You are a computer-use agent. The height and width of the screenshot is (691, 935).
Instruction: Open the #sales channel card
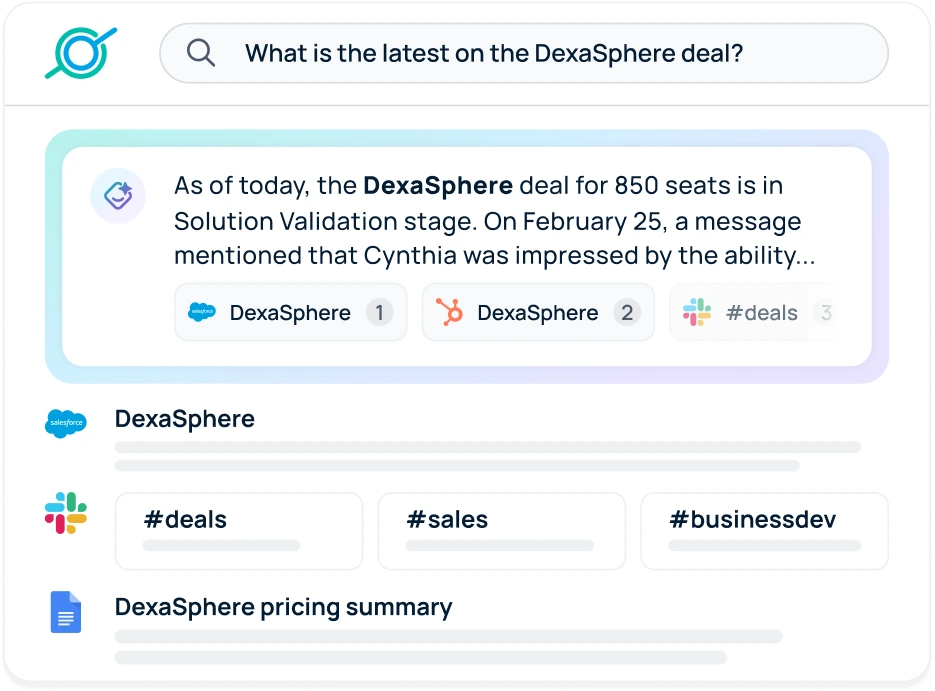[x=501, y=530]
